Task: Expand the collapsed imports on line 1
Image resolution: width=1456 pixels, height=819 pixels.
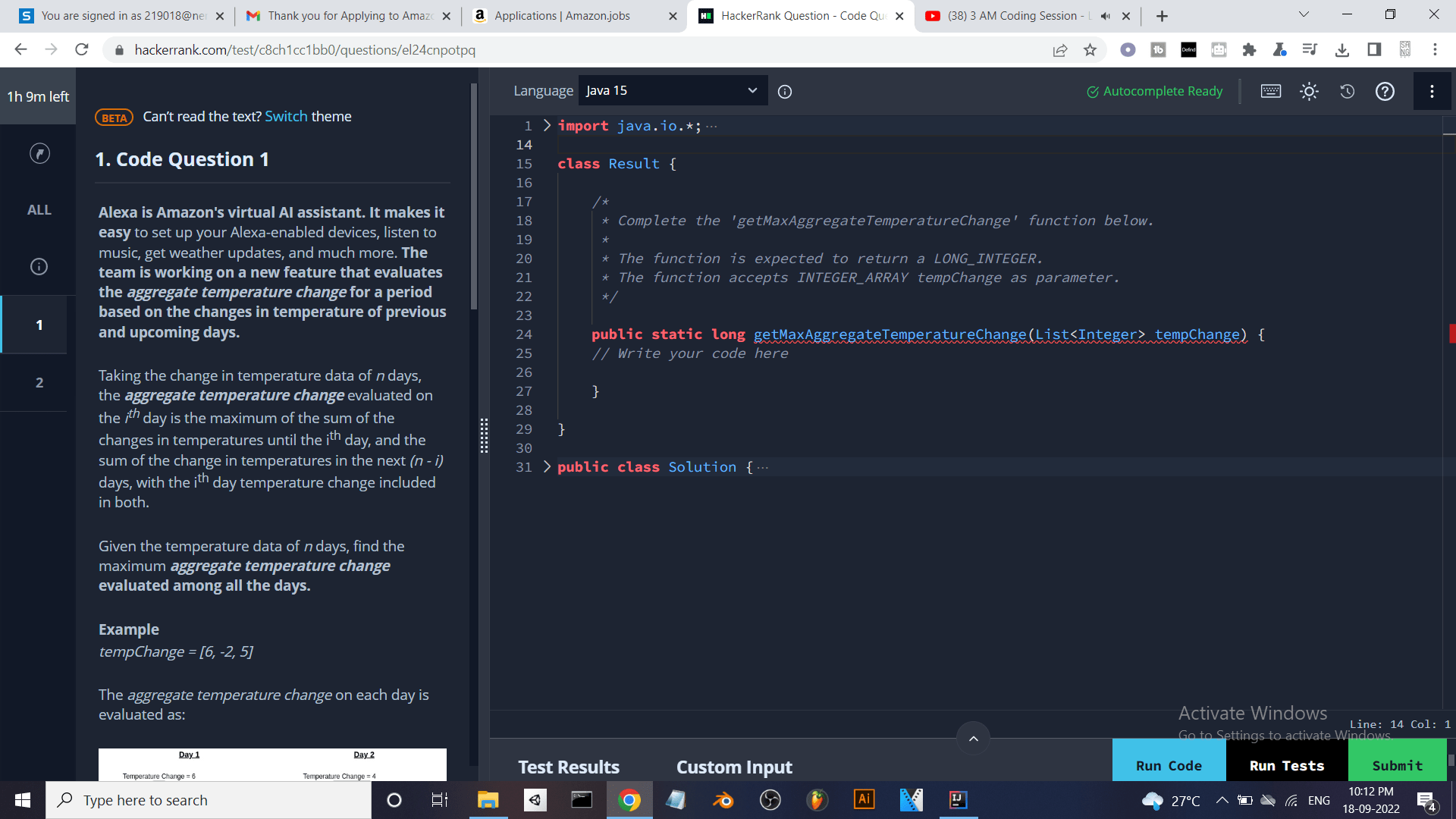Action: pyautogui.click(x=548, y=125)
